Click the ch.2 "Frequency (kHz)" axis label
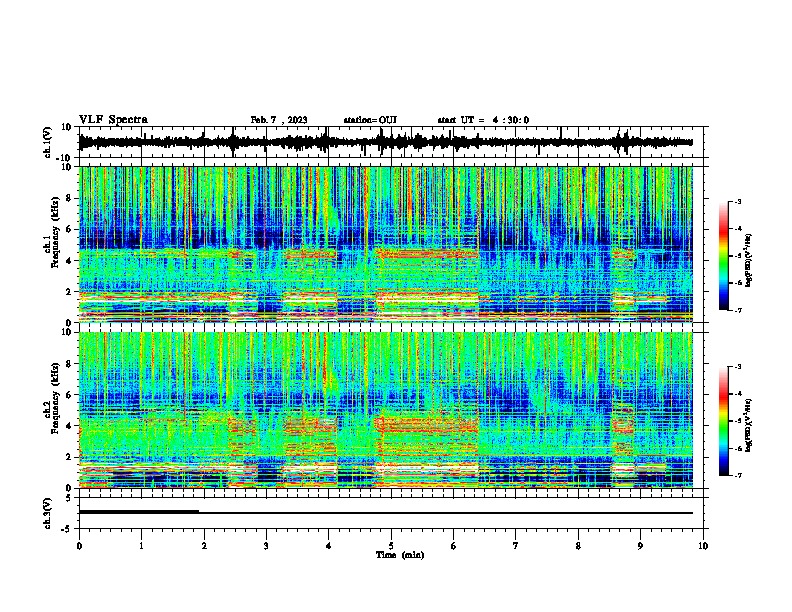792x612 pixels. [x=55, y=398]
